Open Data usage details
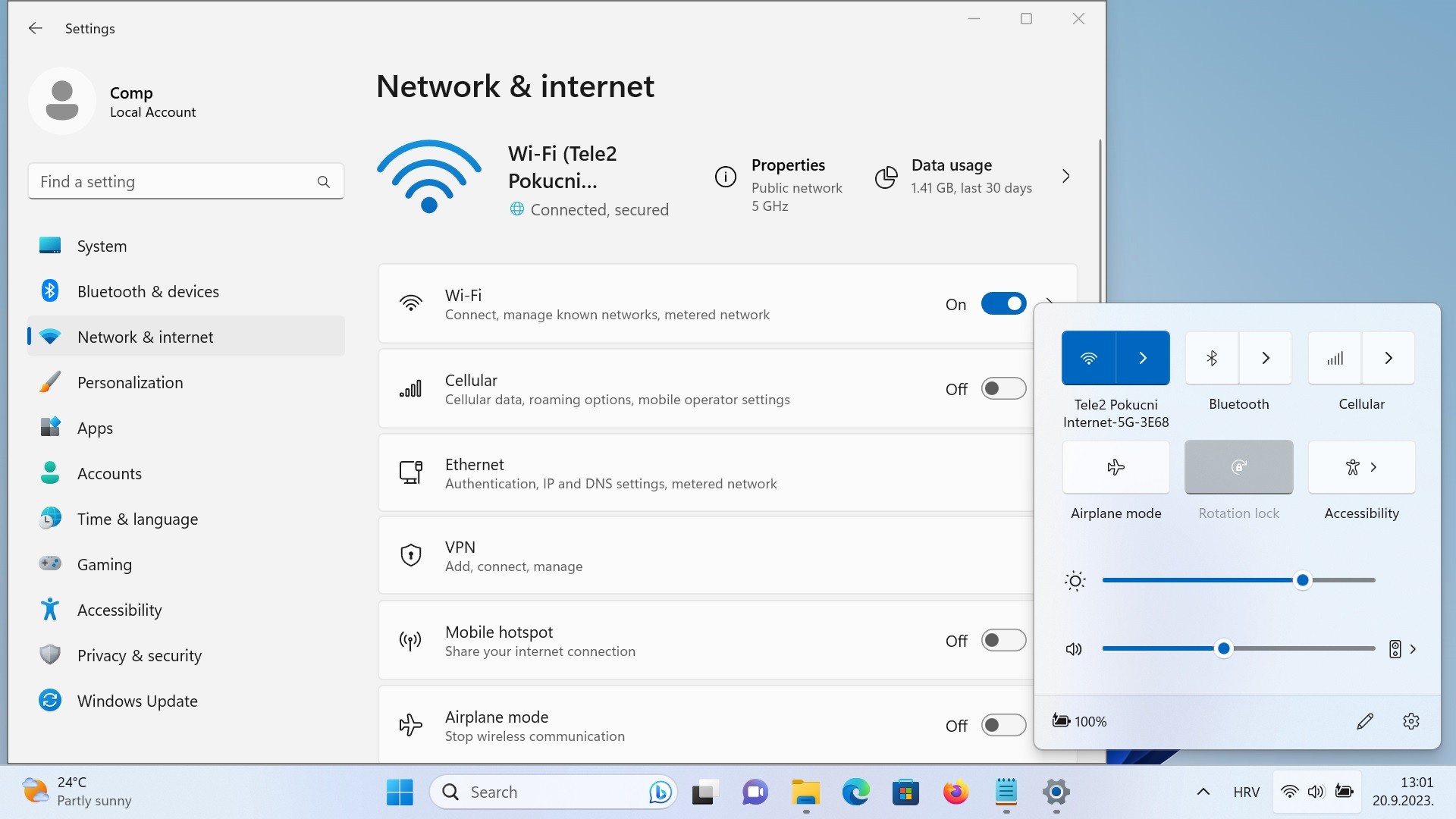1456x819 pixels. [x=953, y=177]
